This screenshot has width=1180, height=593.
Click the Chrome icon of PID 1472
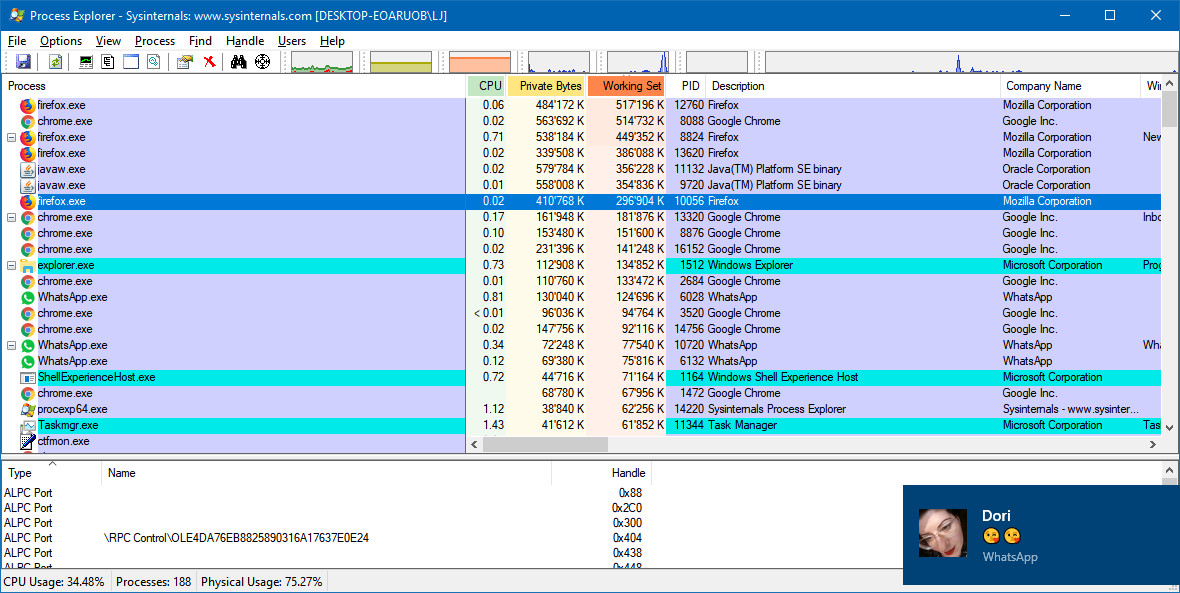28,394
